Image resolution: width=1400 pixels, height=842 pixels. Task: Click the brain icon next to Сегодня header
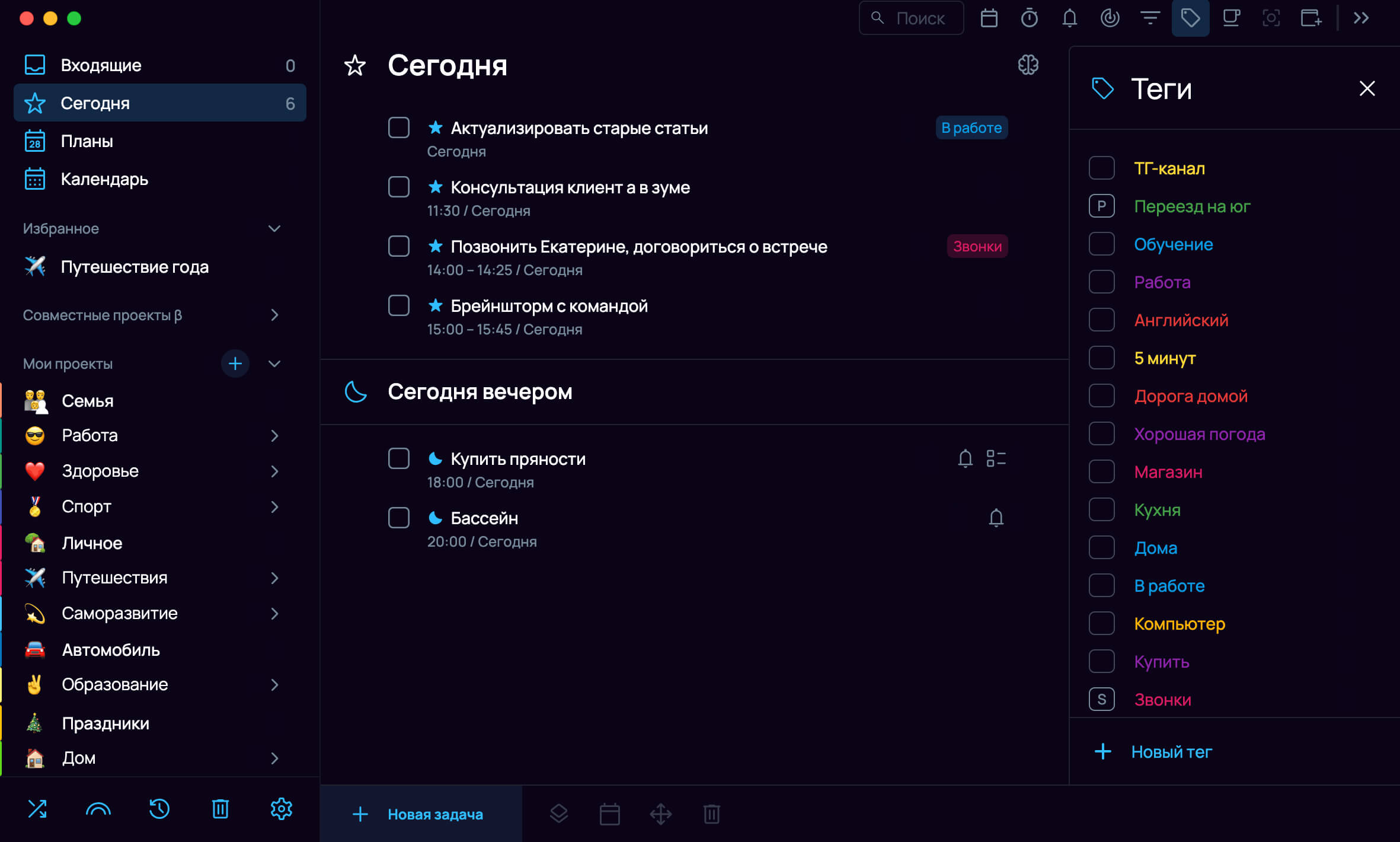point(1028,65)
